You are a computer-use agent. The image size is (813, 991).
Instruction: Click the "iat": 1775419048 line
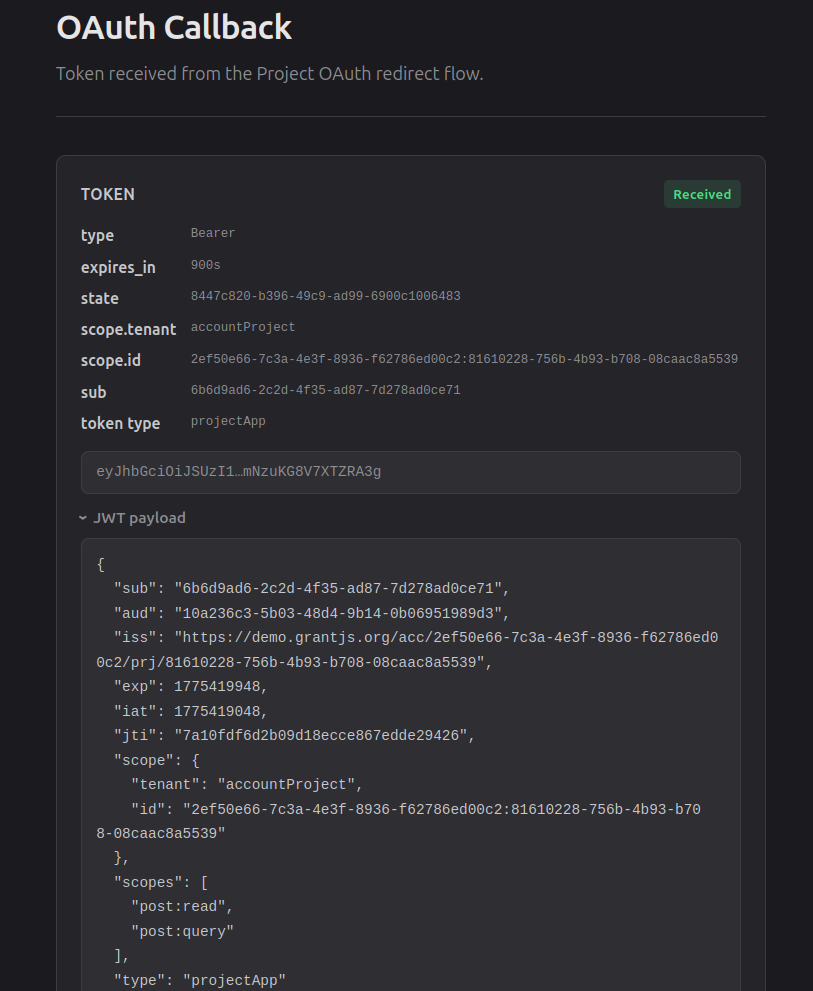[191, 711]
